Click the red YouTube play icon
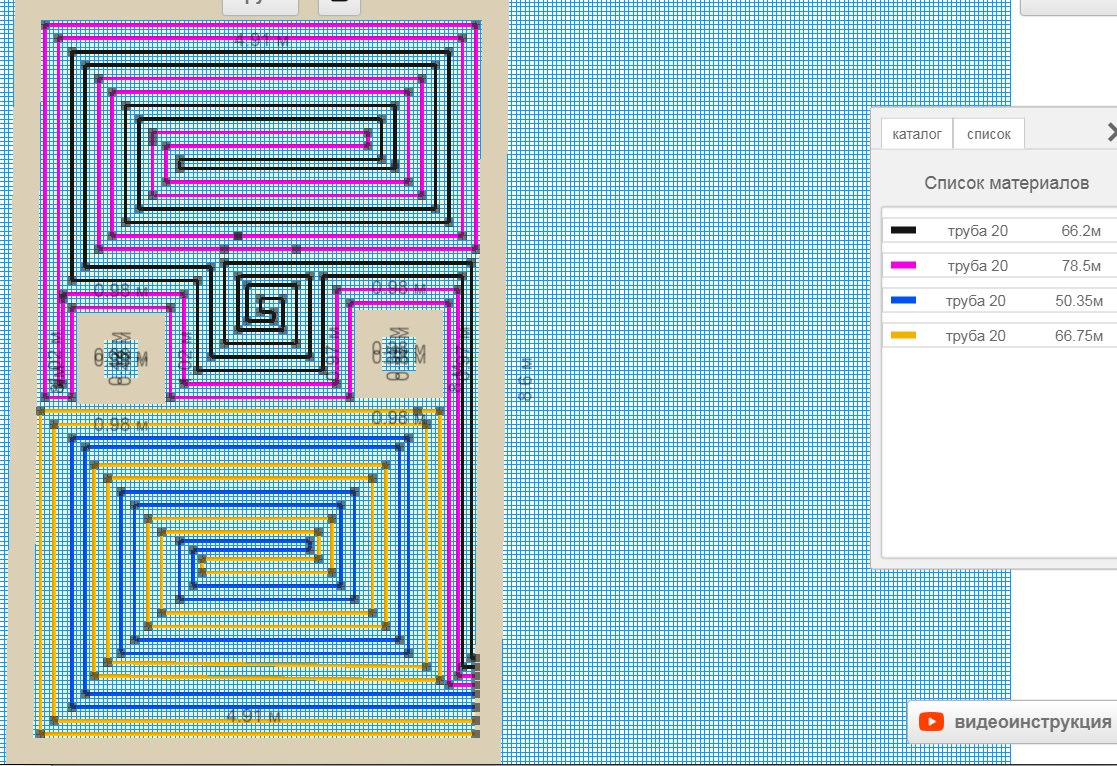Viewport: 1117px width, 766px height. [x=931, y=722]
